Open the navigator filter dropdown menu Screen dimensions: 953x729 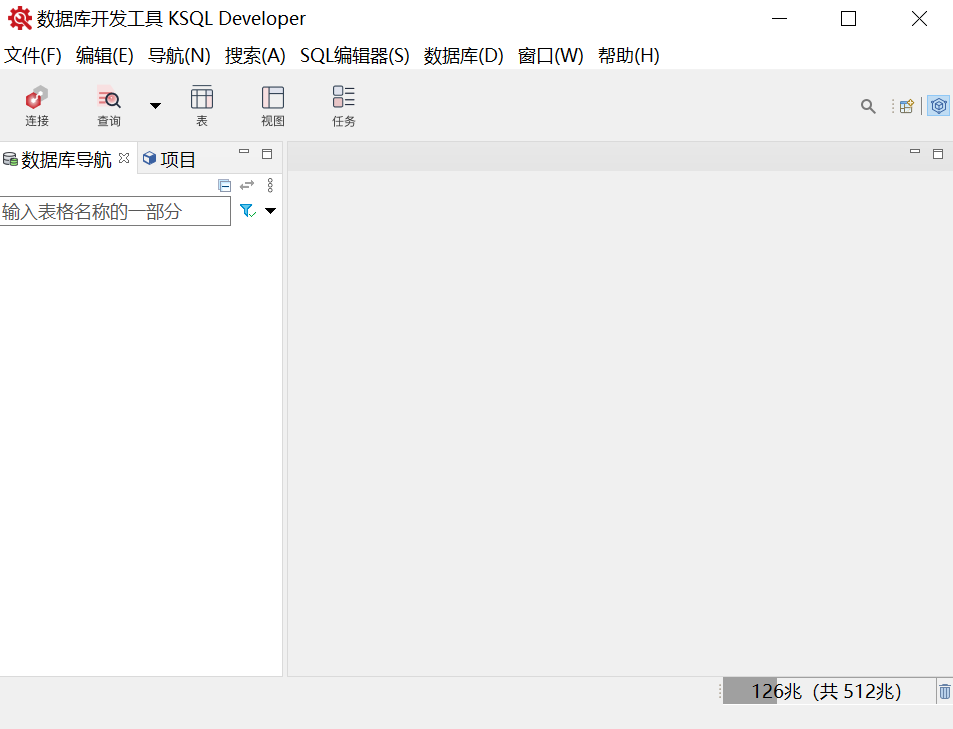pyautogui.click(x=268, y=211)
